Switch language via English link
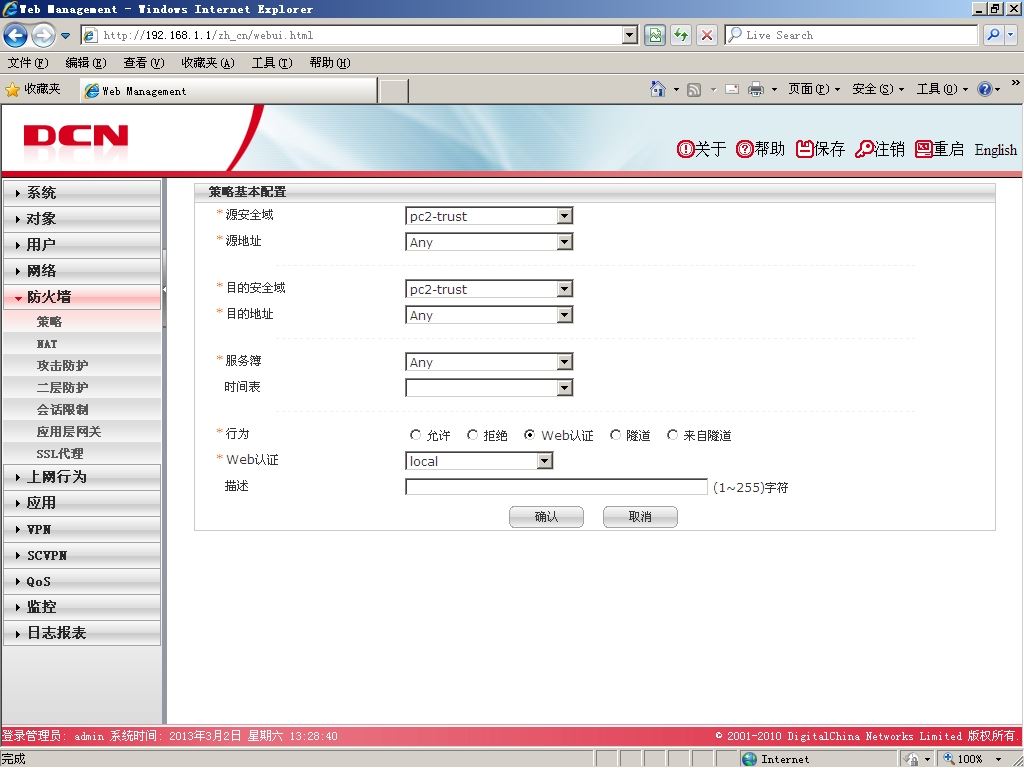 [995, 150]
